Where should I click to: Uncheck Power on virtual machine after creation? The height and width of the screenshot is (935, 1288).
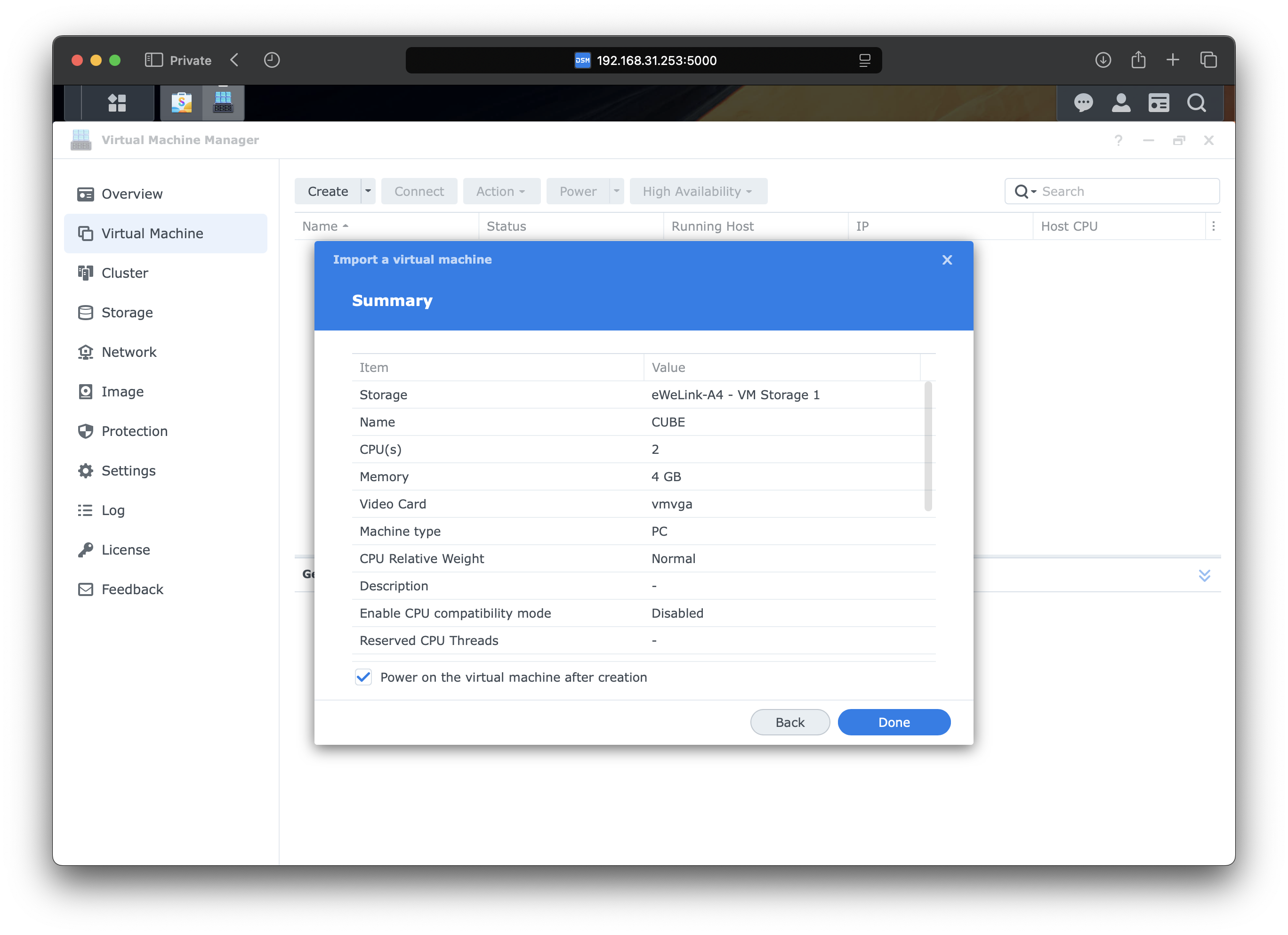[363, 677]
